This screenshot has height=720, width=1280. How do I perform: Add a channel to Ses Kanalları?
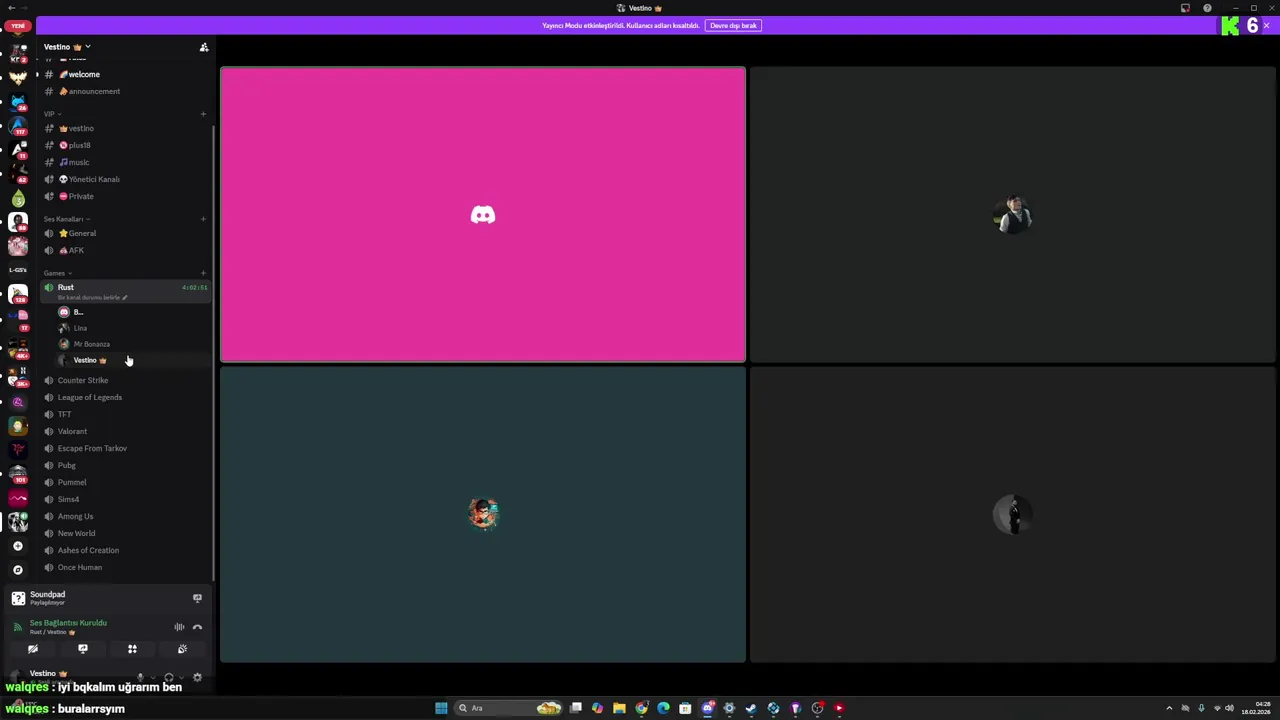(203, 219)
